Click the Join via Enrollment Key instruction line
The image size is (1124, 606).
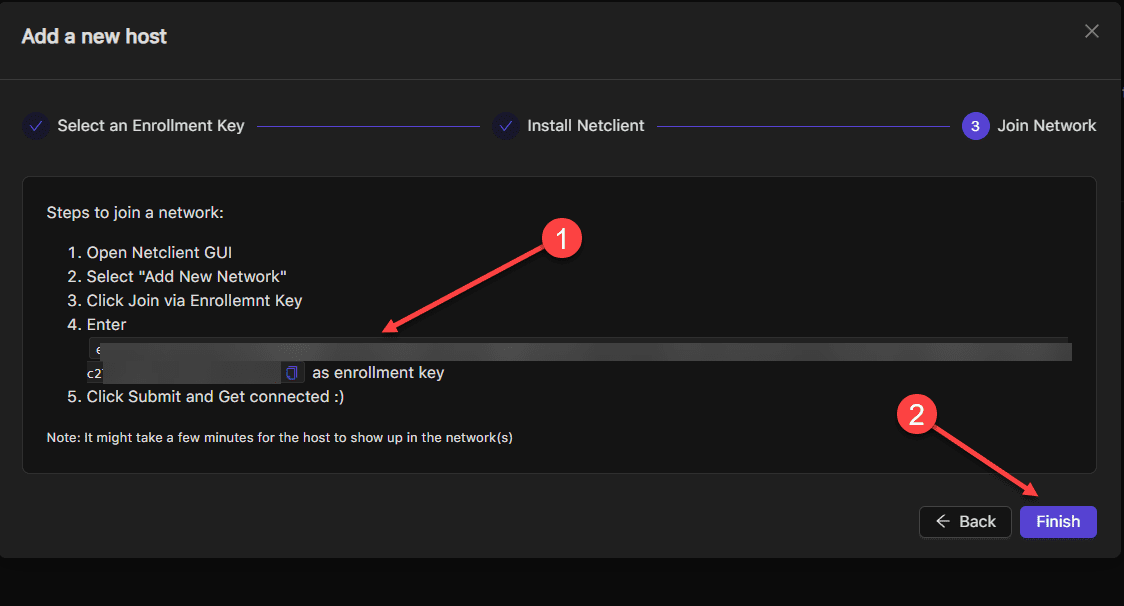click(194, 300)
